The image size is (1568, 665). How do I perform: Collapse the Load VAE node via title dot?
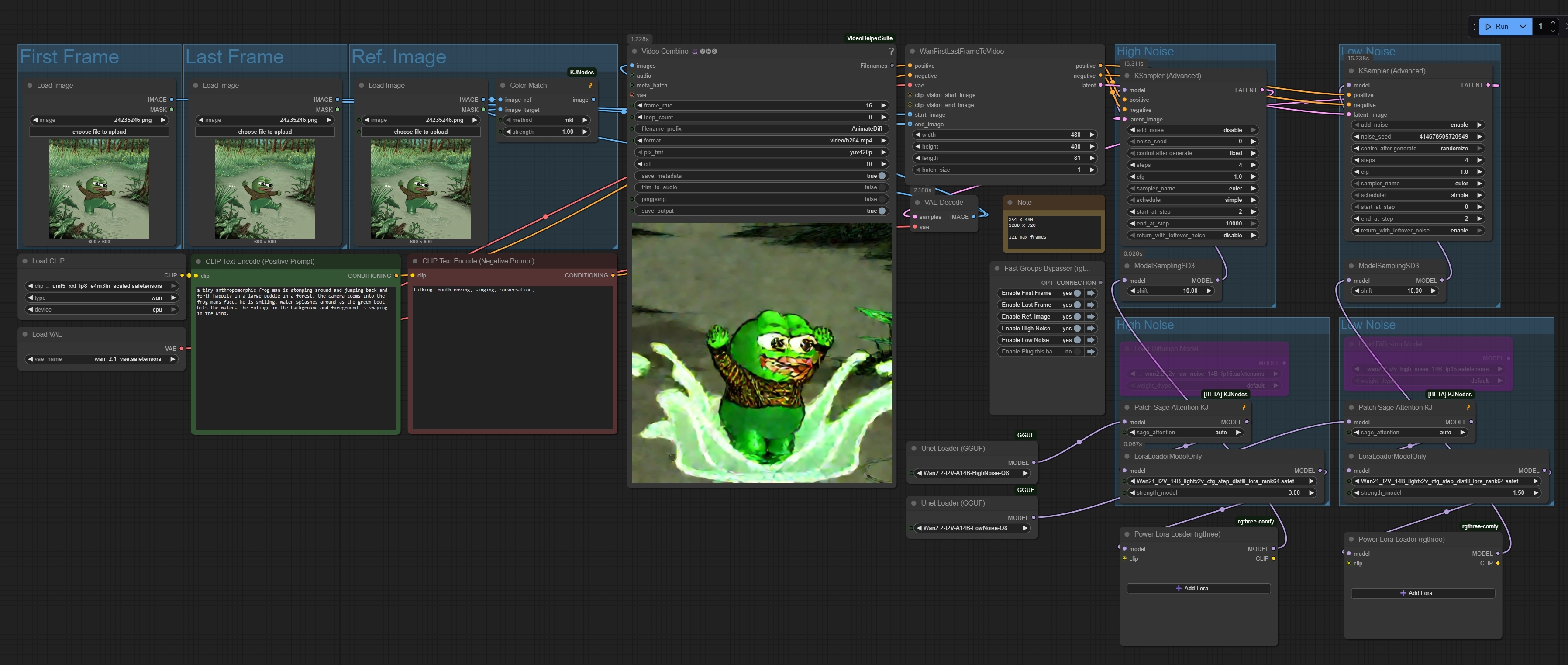point(25,334)
